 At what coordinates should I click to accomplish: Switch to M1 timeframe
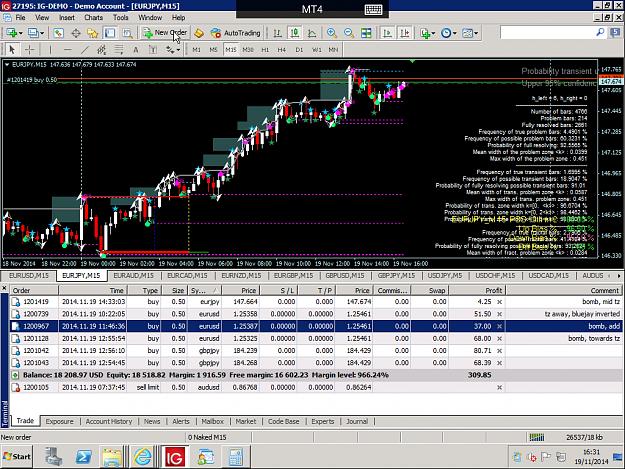(197, 50)
